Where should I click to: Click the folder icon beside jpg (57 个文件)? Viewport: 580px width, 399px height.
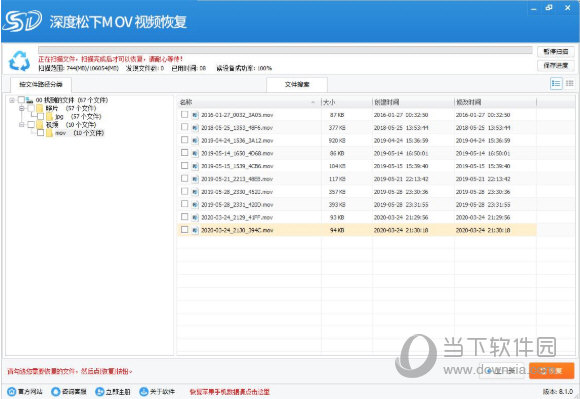pyautogui.click(x=50, y=116)
